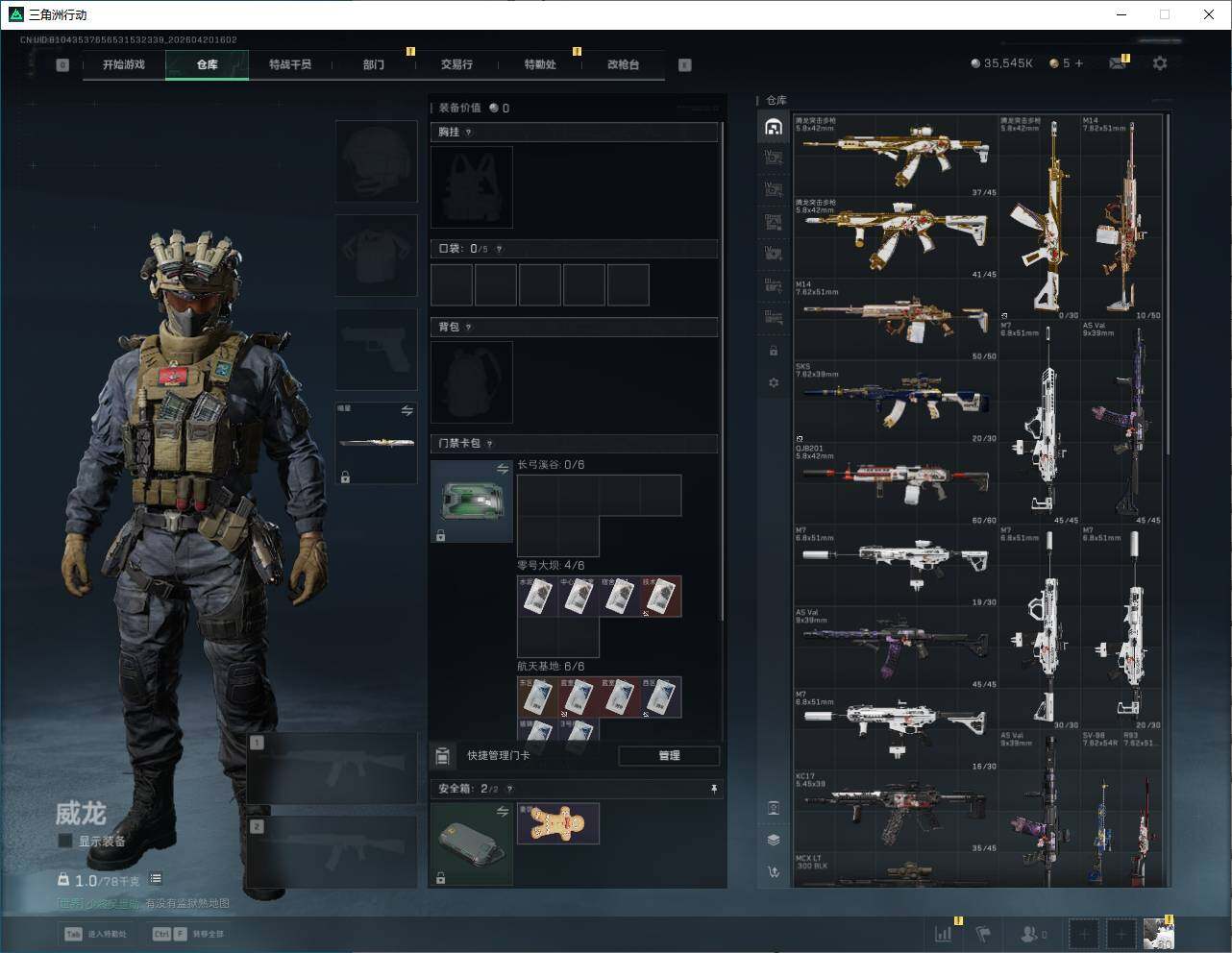
Task: Click the empty chest rig slot
Action: (x=472, y=187)
